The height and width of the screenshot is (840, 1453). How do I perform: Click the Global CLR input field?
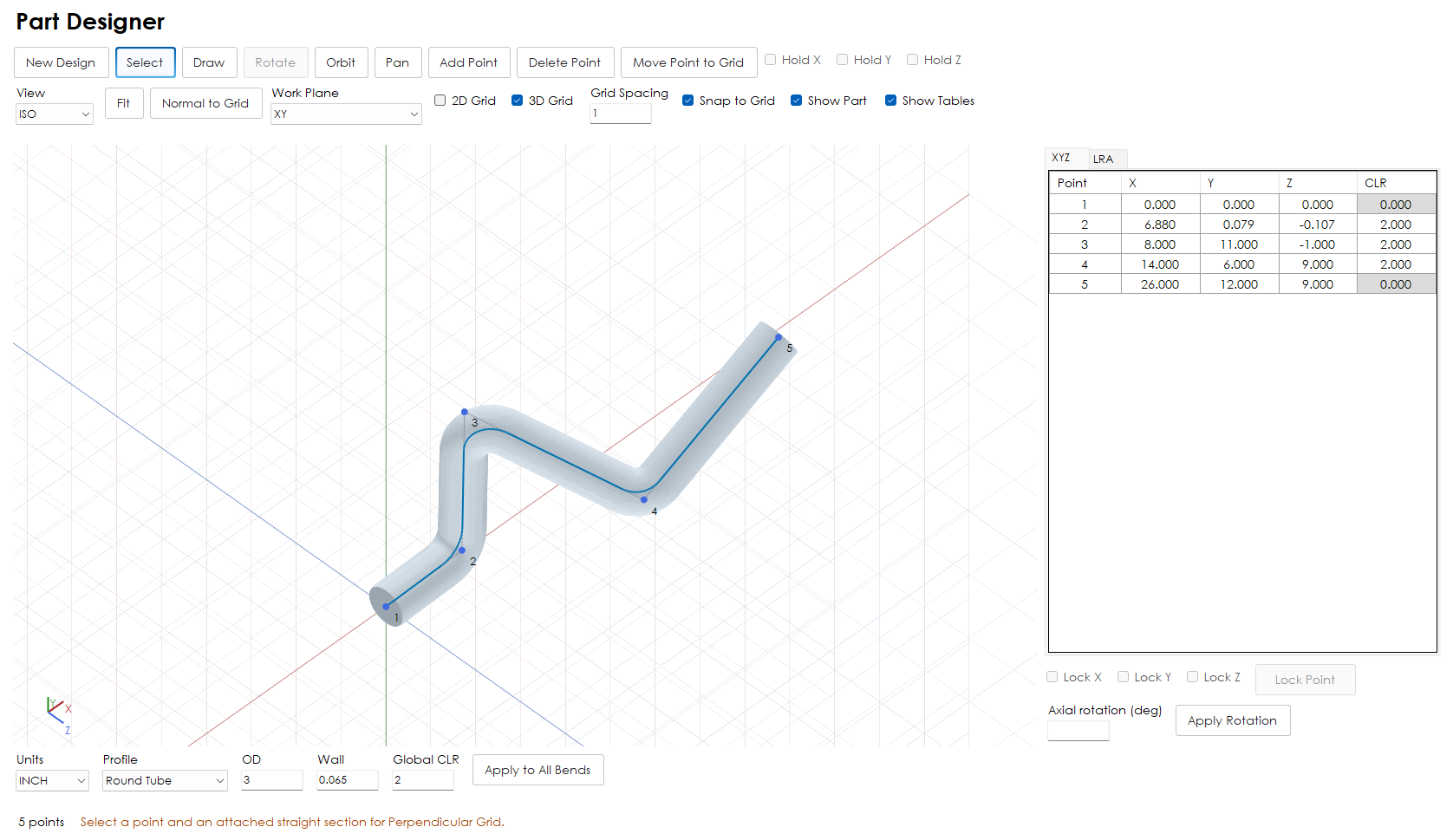point(423,780)
